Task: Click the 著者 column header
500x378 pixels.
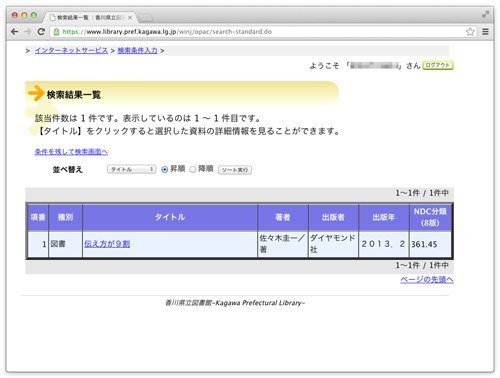Action: click(283, 217)
